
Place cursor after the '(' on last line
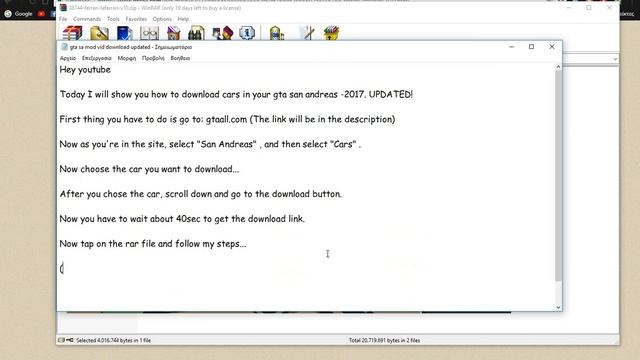coord(64,269)
